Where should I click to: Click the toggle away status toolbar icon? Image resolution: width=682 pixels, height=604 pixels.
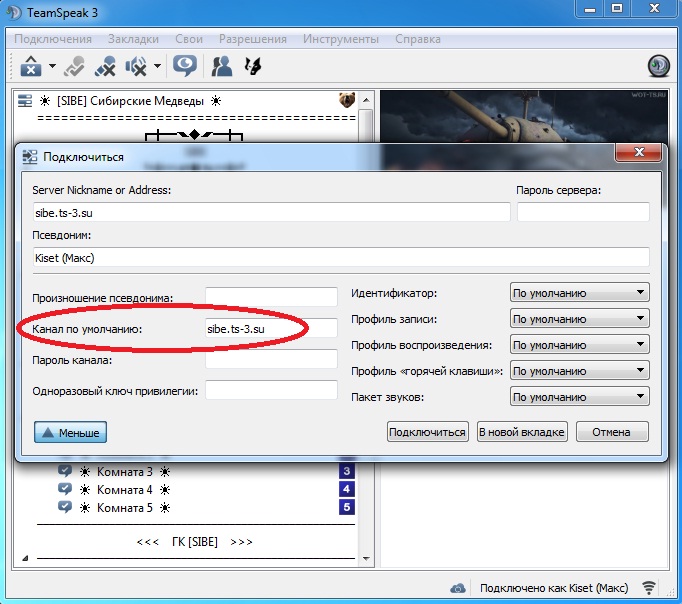(74, 66)
